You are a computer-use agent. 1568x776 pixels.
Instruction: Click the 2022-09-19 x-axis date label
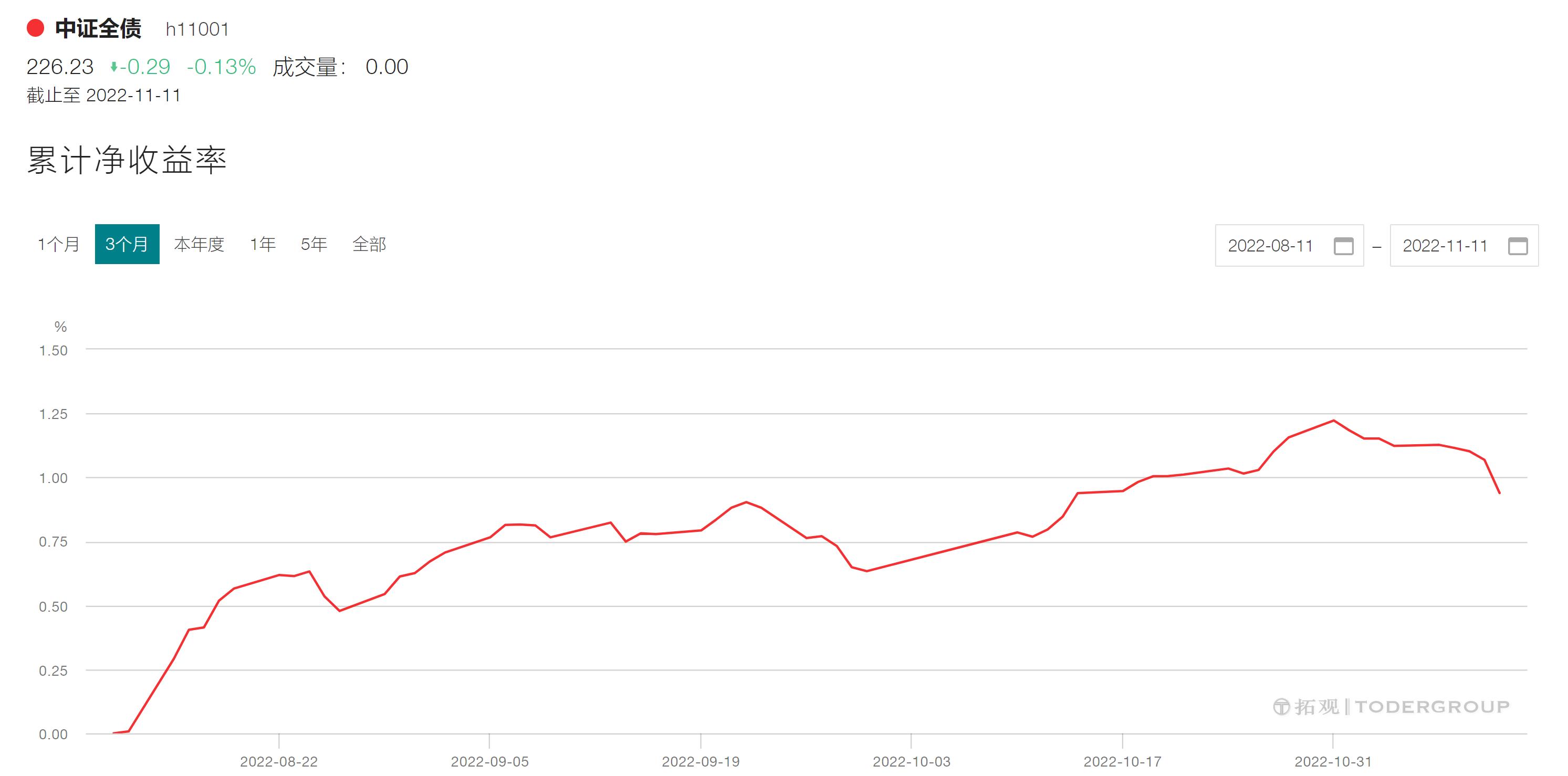click(701, 761)
